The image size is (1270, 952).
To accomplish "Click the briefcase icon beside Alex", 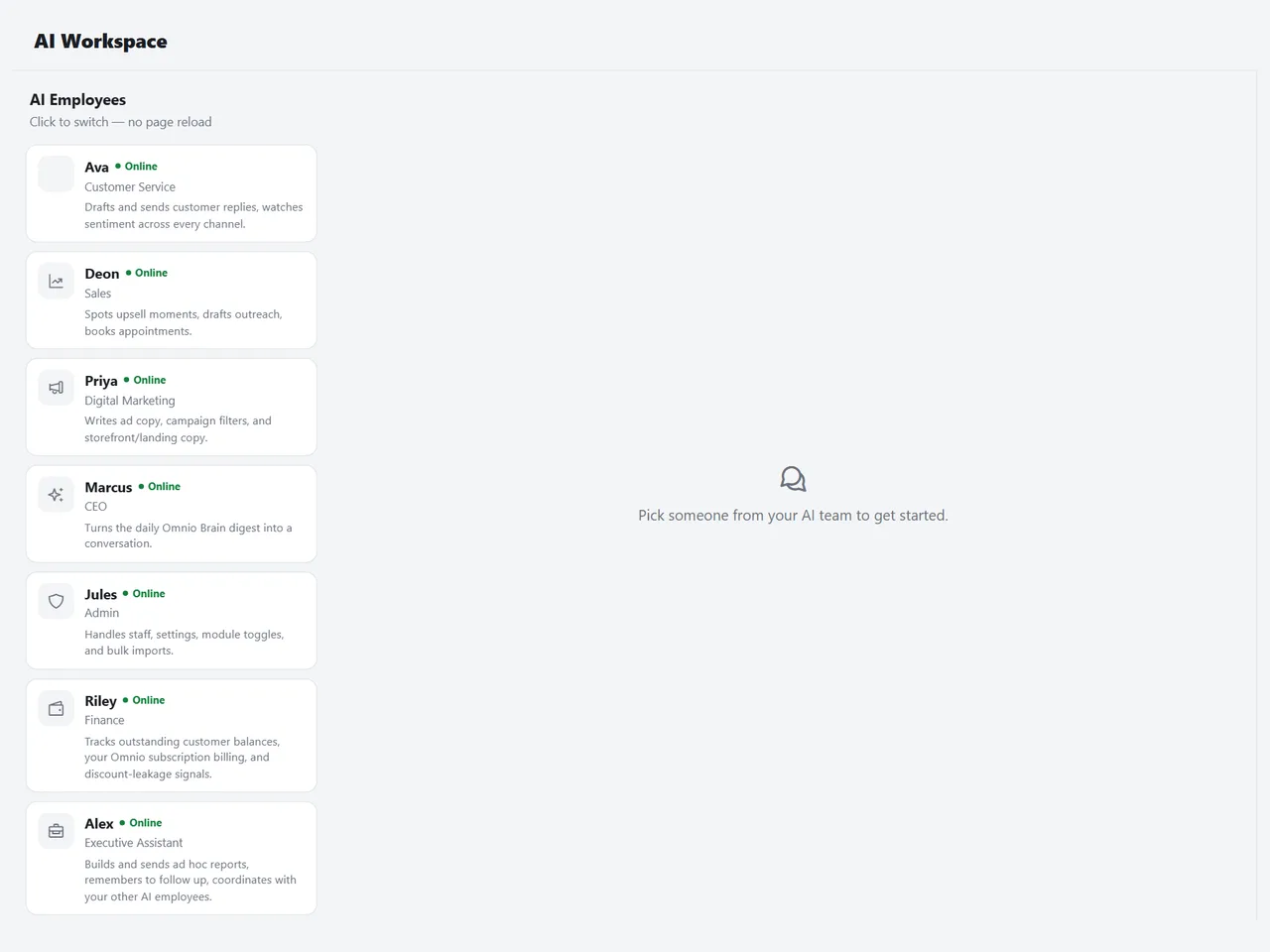I will [56, 831].
